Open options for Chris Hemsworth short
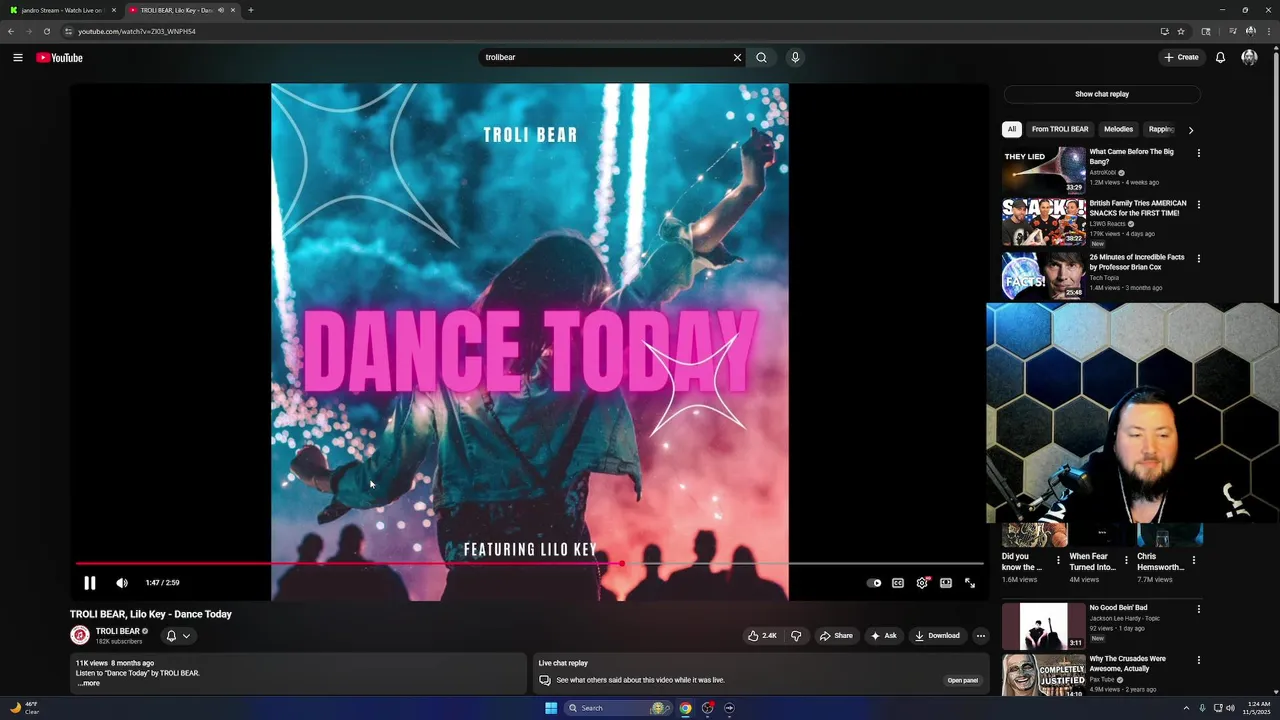Image resolution: width=1280 pixels, height=720 pixels. (1193, 560)
